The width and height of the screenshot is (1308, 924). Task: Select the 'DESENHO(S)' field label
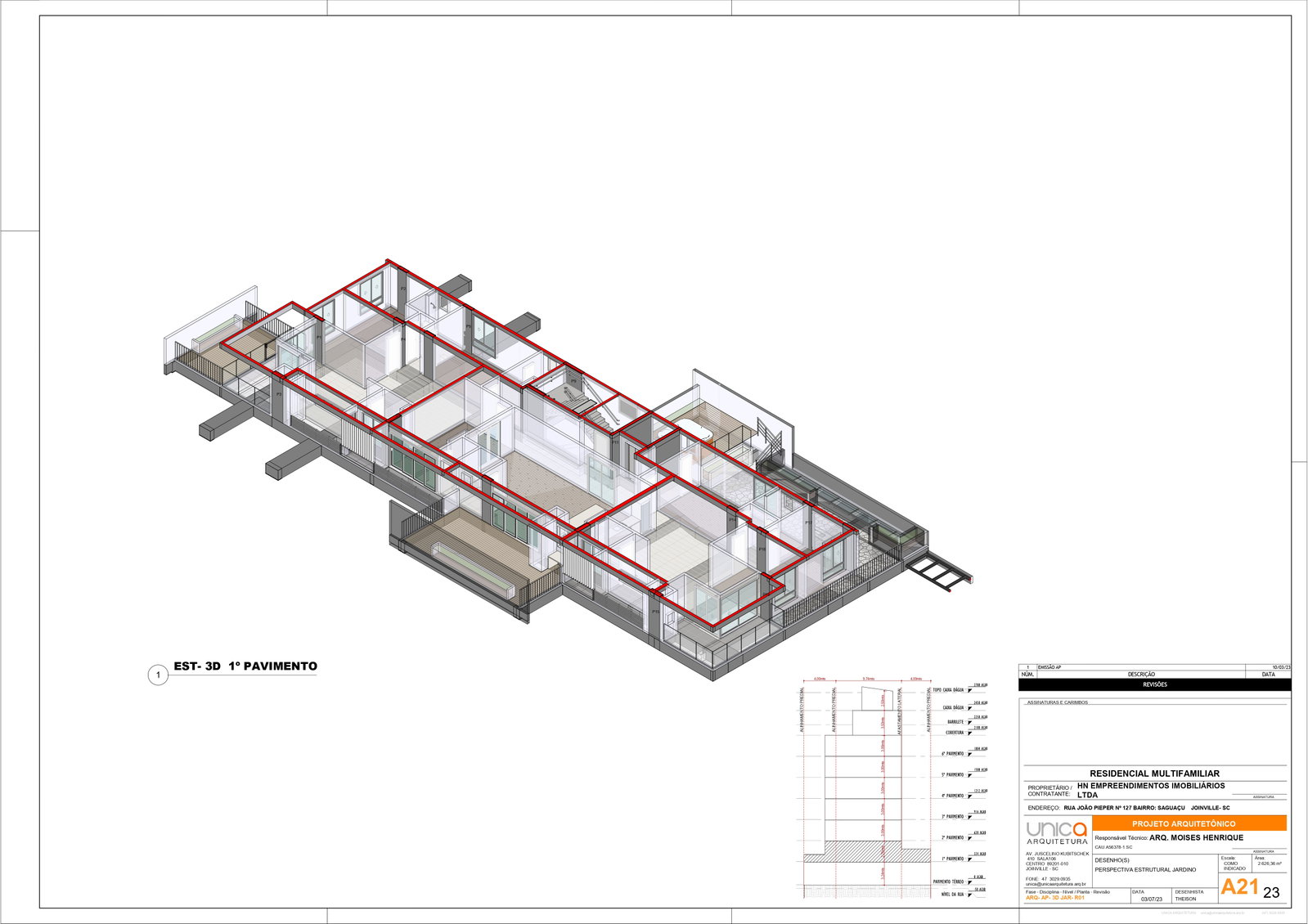point(1112,859)
